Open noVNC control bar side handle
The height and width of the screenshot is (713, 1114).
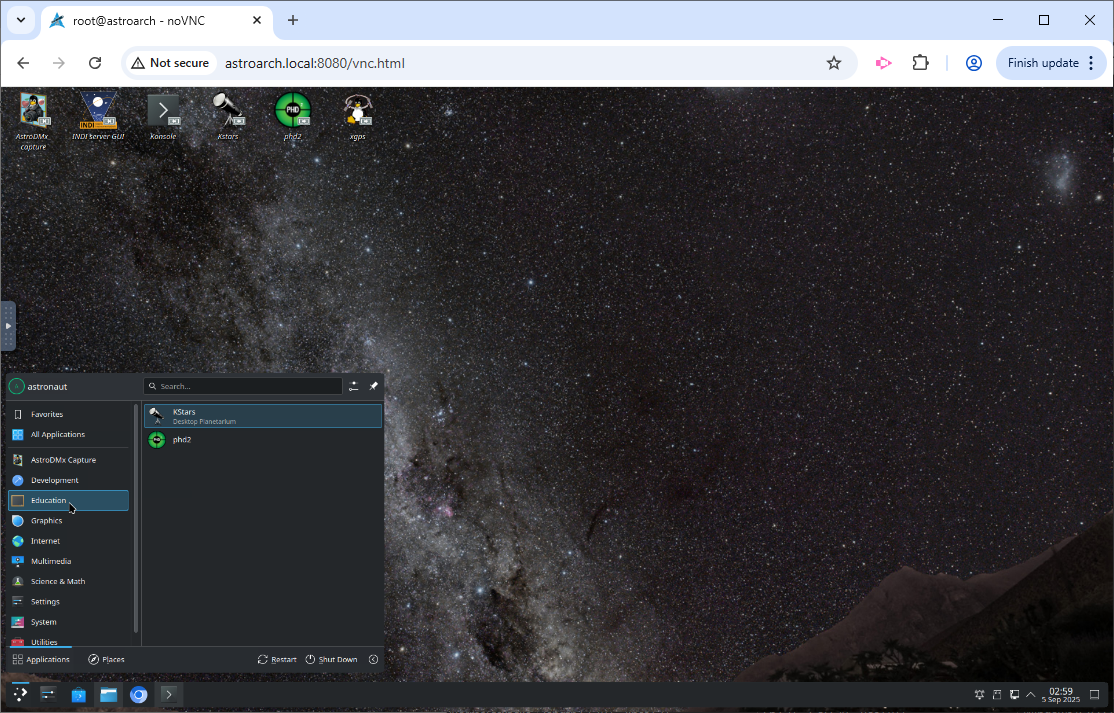point(8,326)
